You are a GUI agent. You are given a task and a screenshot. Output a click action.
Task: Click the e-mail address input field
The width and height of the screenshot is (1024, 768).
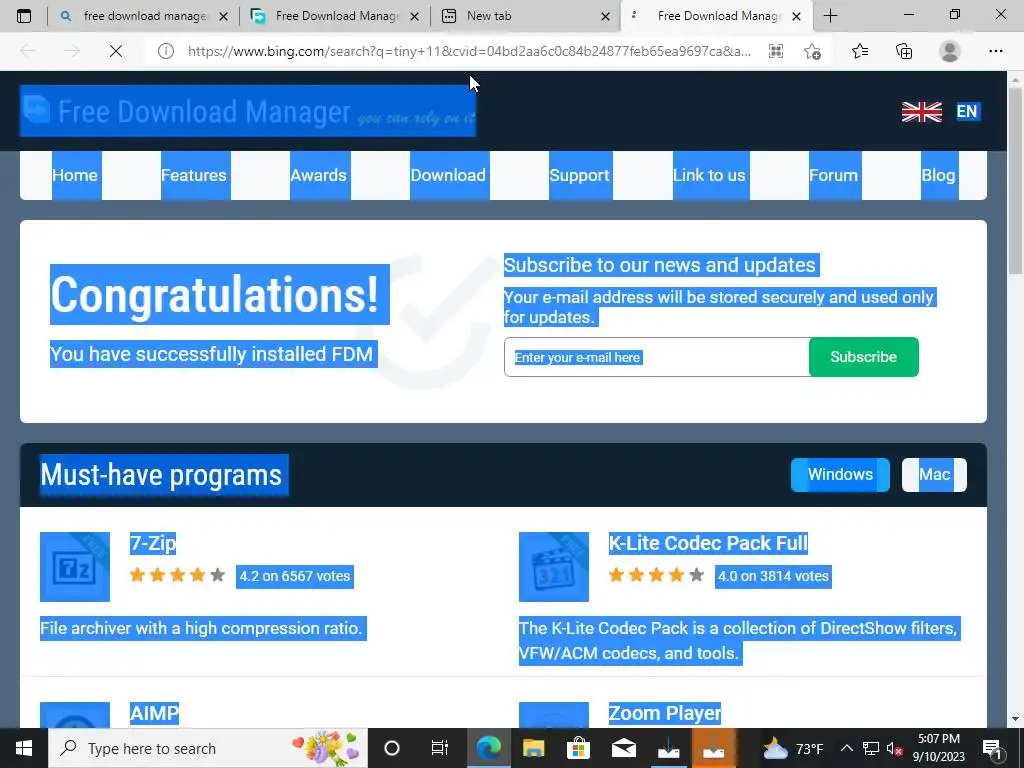point(656,357)
